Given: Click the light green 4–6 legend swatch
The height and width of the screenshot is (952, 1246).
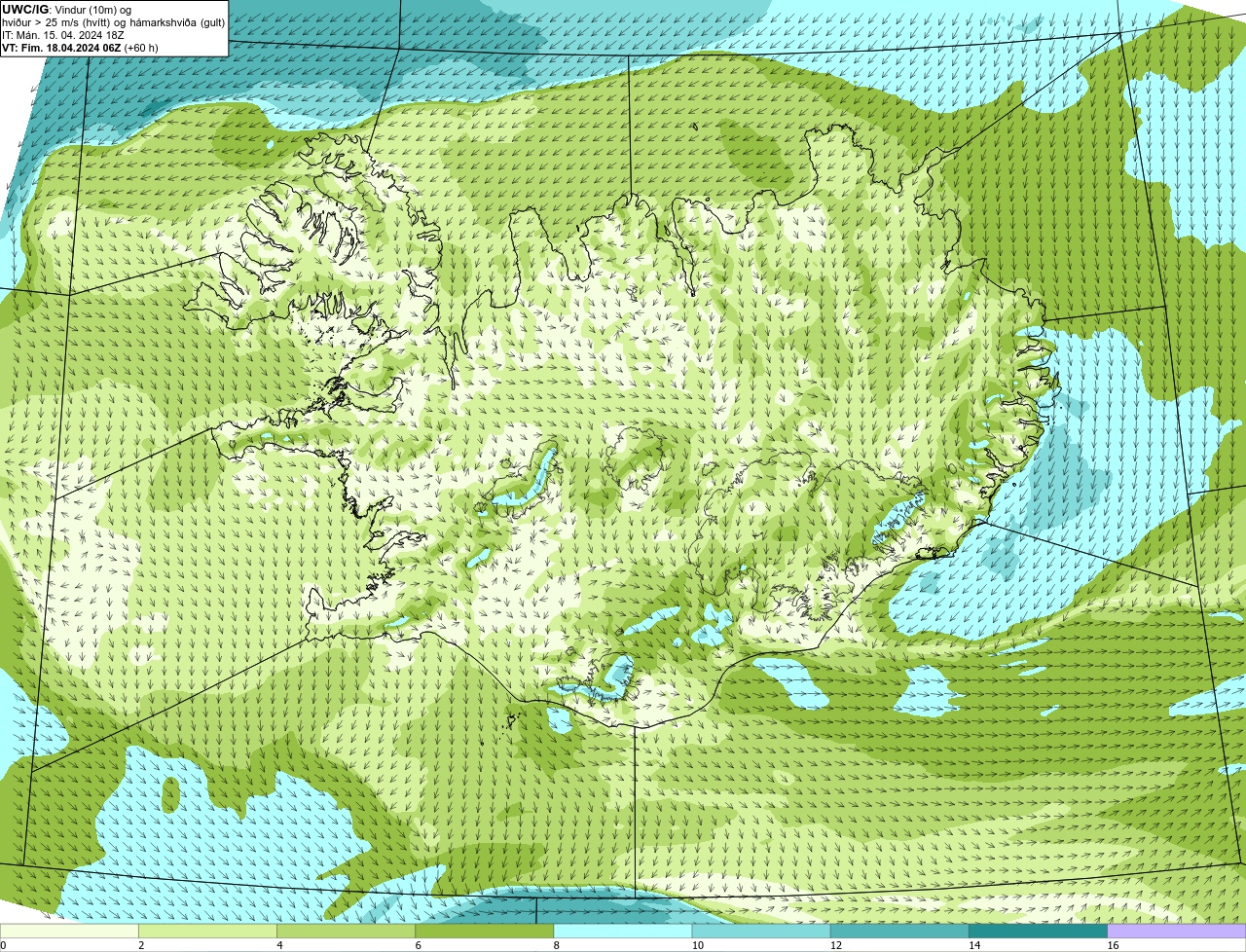Looking at the screenshot, I should 346,932.
